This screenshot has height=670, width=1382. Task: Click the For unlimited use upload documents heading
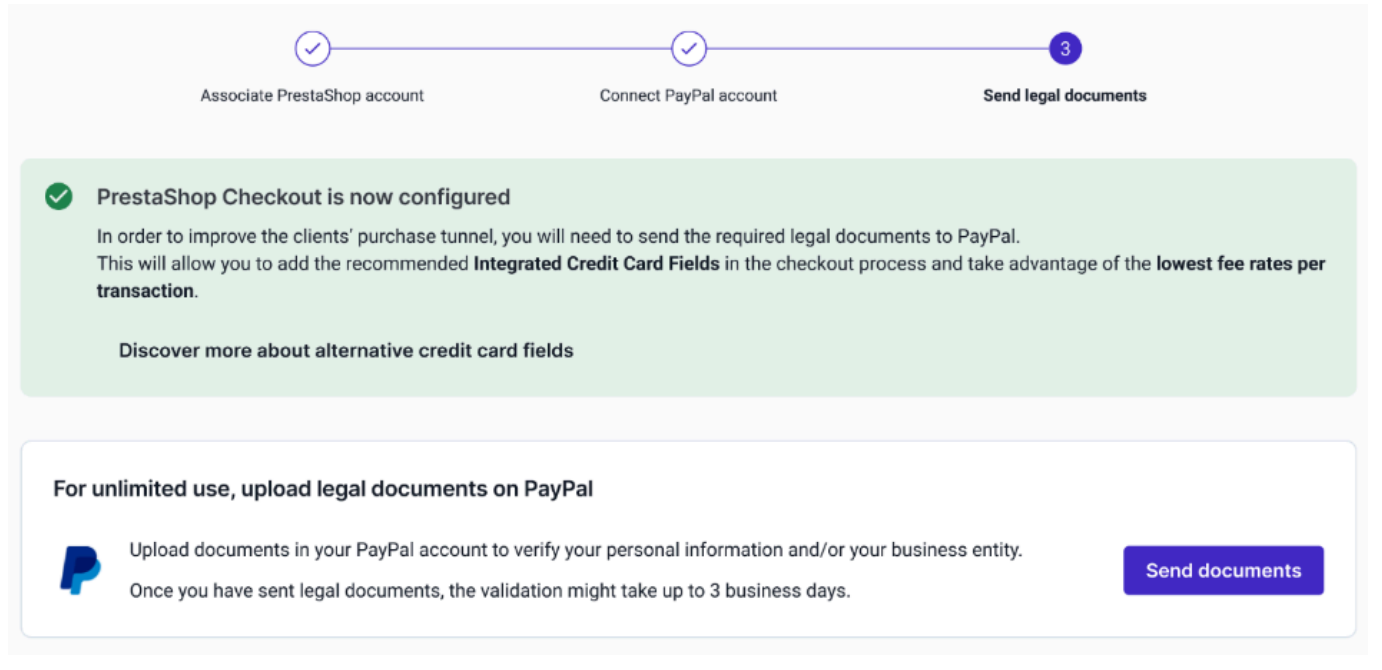coord(323,490)
